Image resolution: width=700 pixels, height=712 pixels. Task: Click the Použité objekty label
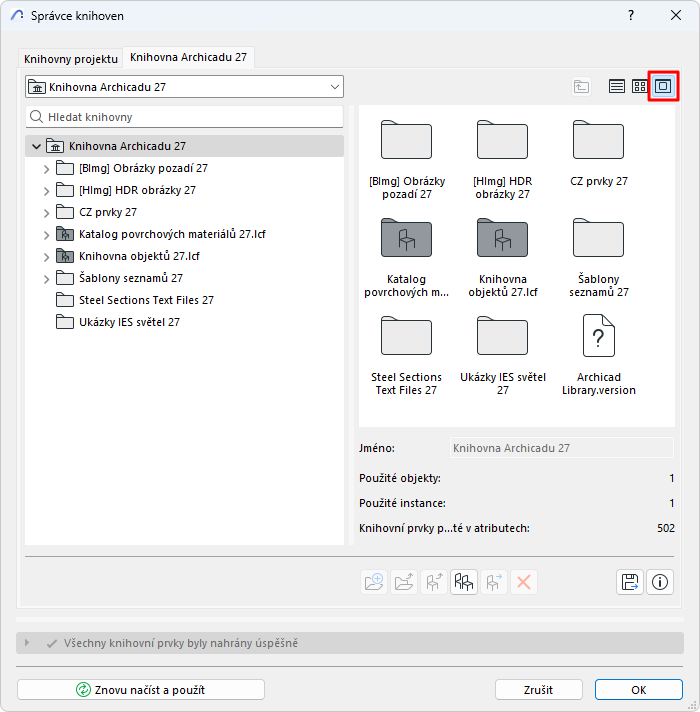pos(399,478)
